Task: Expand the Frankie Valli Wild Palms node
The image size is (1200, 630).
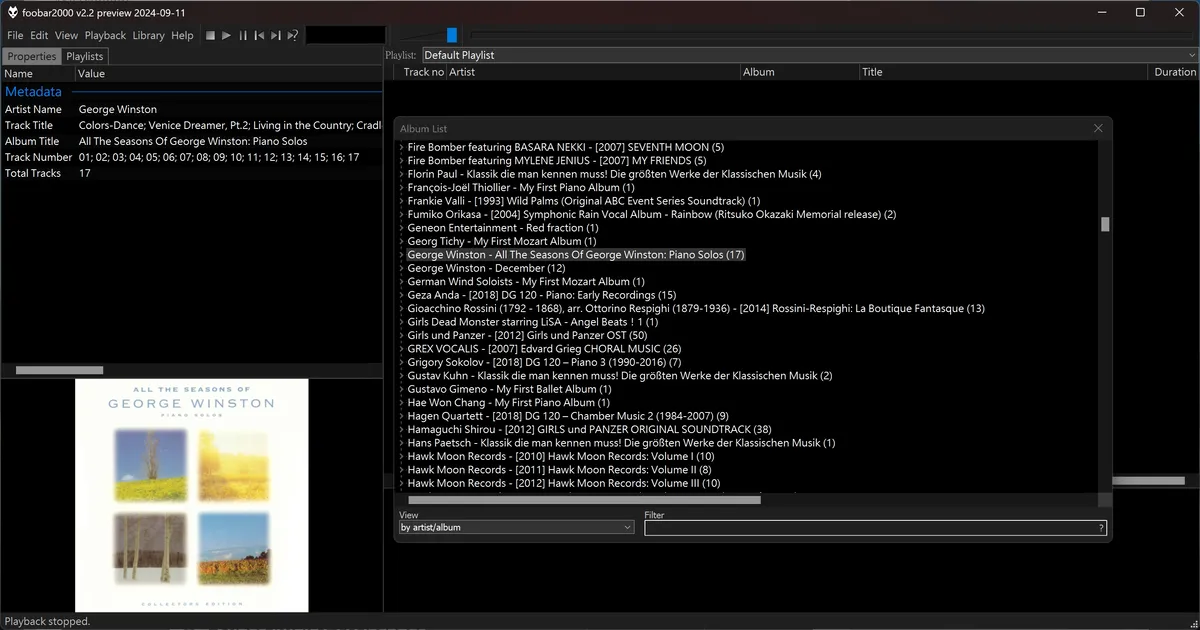Action: pyautogui.click(x=402, y=201)
